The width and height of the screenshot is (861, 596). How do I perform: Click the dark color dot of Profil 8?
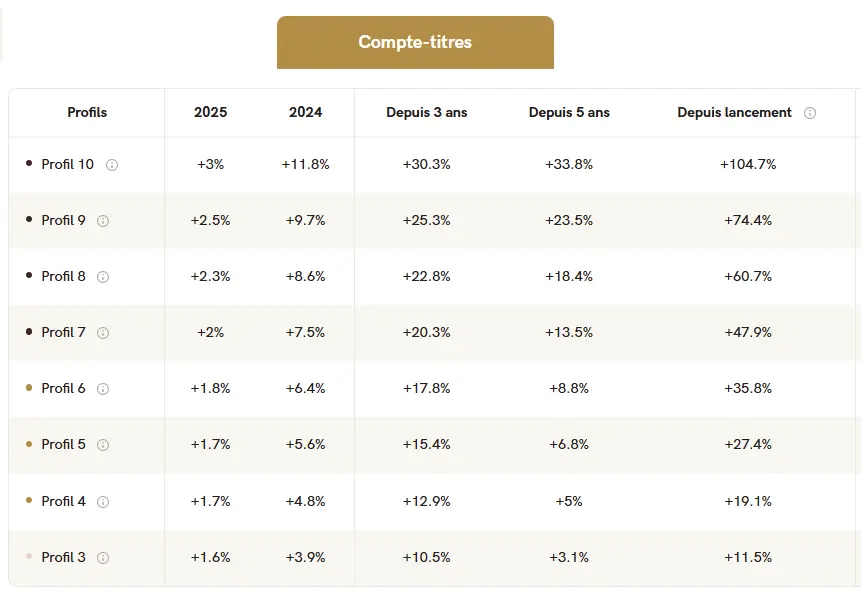pyautogui.click(x=29, y=276)
